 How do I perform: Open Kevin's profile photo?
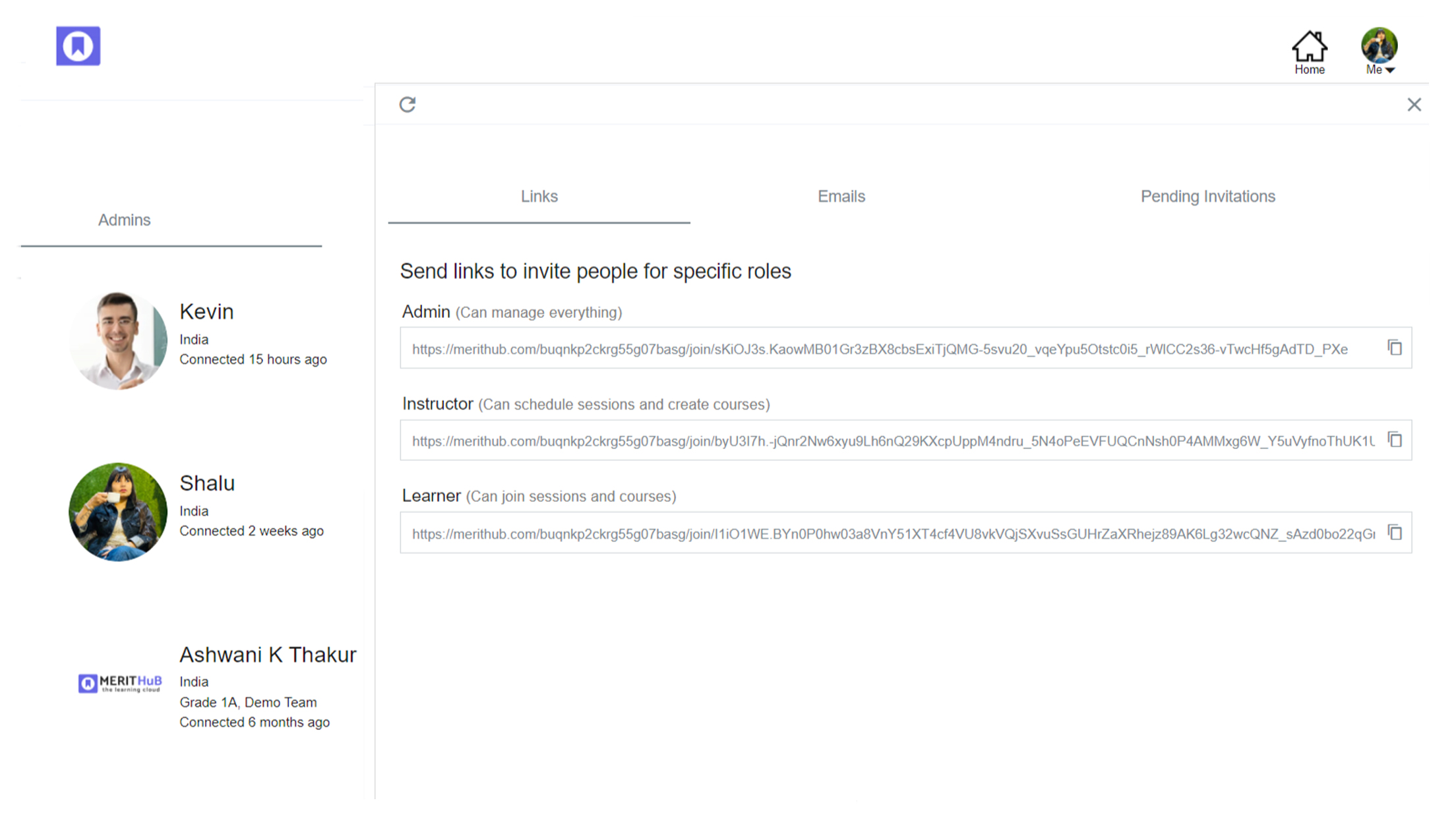pyautogui.click(x=118, y=340)
